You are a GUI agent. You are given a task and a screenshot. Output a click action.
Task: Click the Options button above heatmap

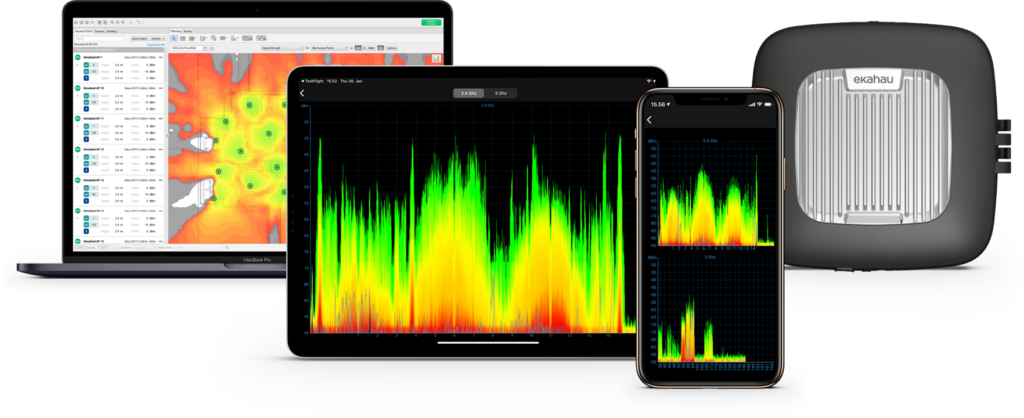[x=391, y=47]
